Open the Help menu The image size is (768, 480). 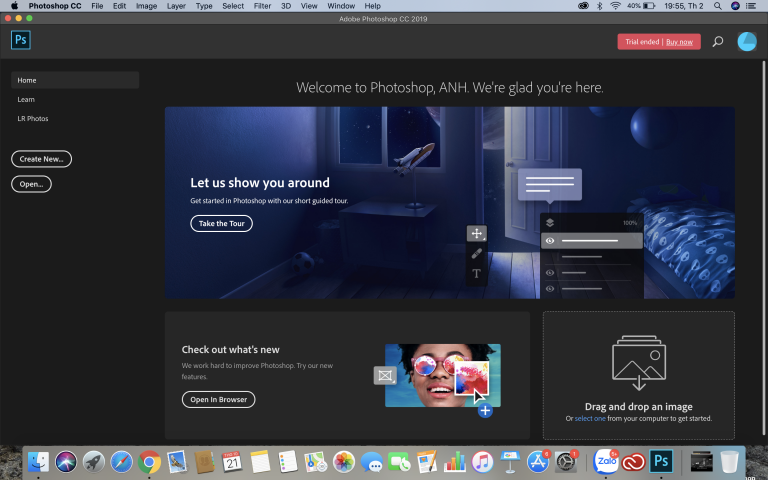(x=372, y=6)
